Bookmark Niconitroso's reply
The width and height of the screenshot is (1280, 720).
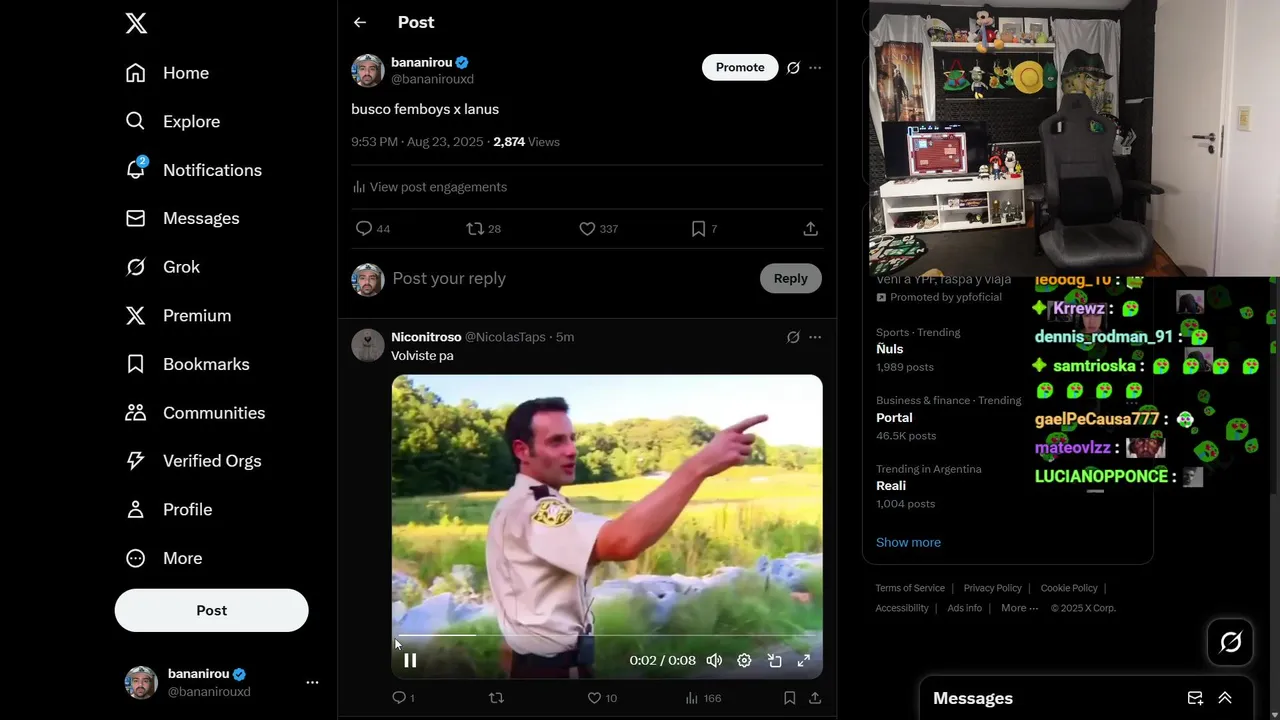[x=789, y=698]
